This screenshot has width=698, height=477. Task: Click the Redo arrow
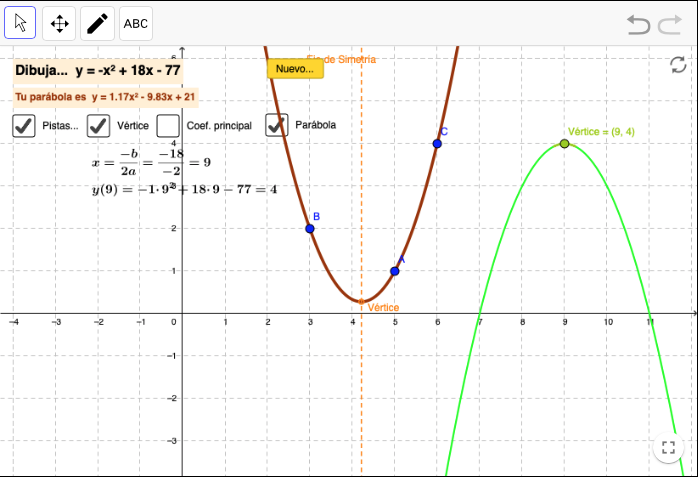(670, 25)
